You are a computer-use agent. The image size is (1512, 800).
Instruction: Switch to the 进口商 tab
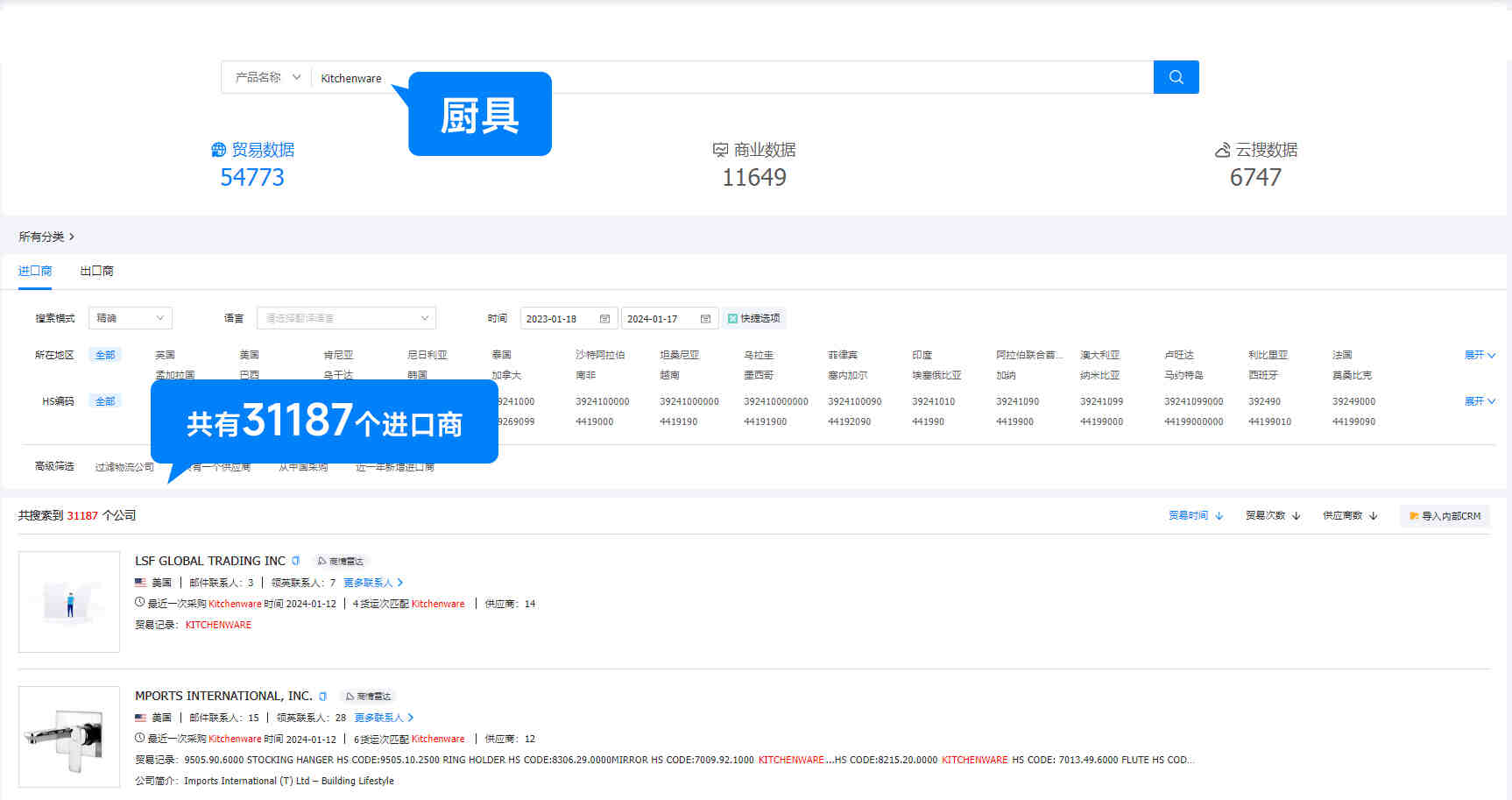pyautogui.click(x=35, y=271)
